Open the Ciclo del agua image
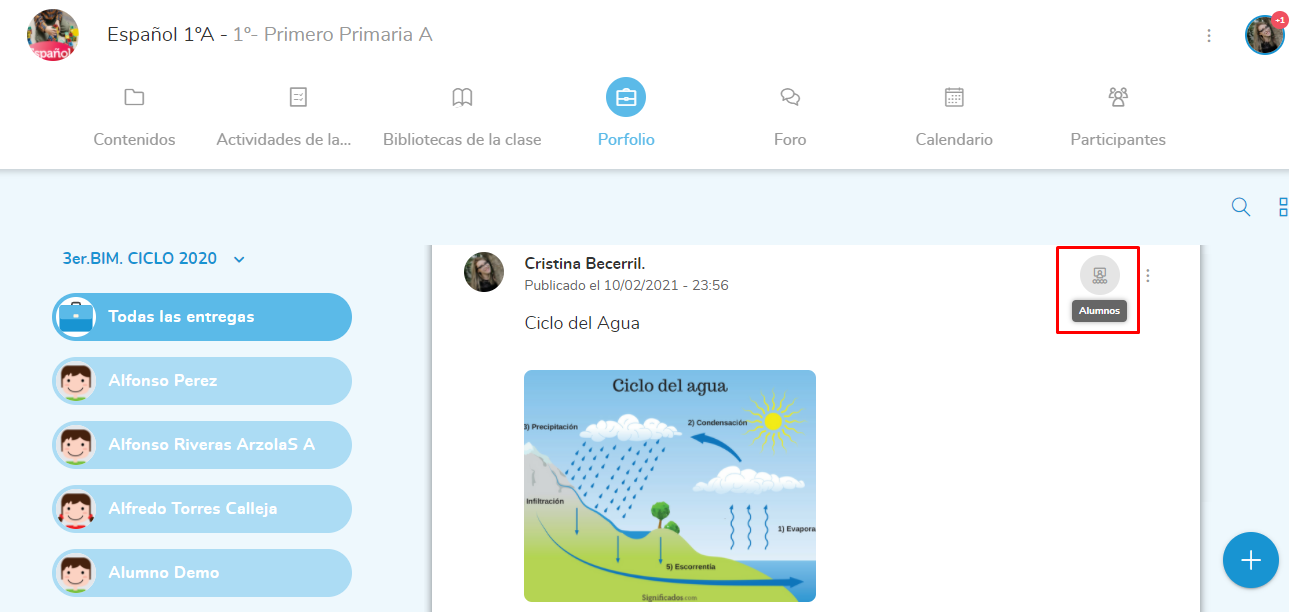Screen dimensions: 1289x612 click(670, 486)
